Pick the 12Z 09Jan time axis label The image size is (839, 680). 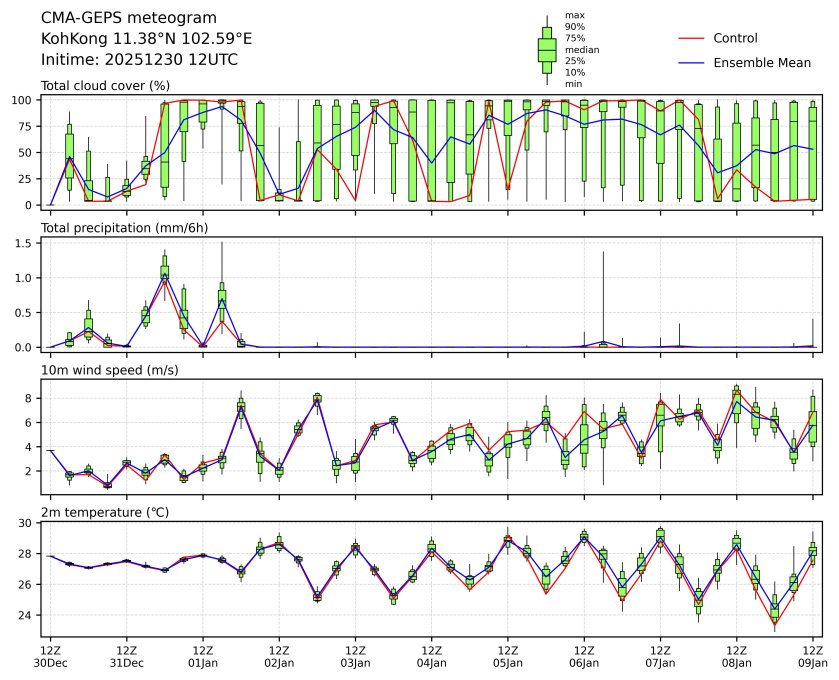(812, 655)
